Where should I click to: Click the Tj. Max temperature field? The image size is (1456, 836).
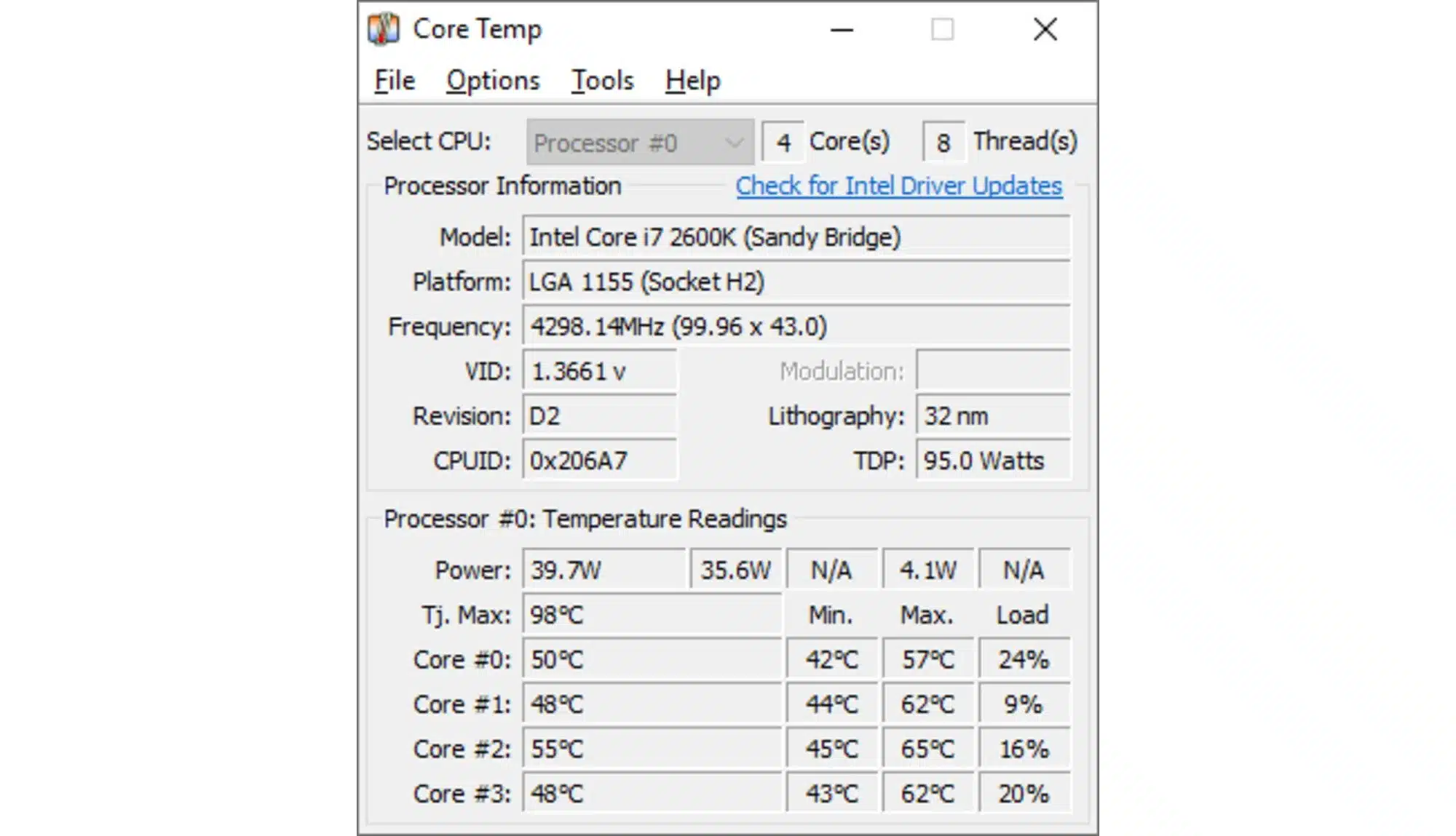[x=652, y=616]
